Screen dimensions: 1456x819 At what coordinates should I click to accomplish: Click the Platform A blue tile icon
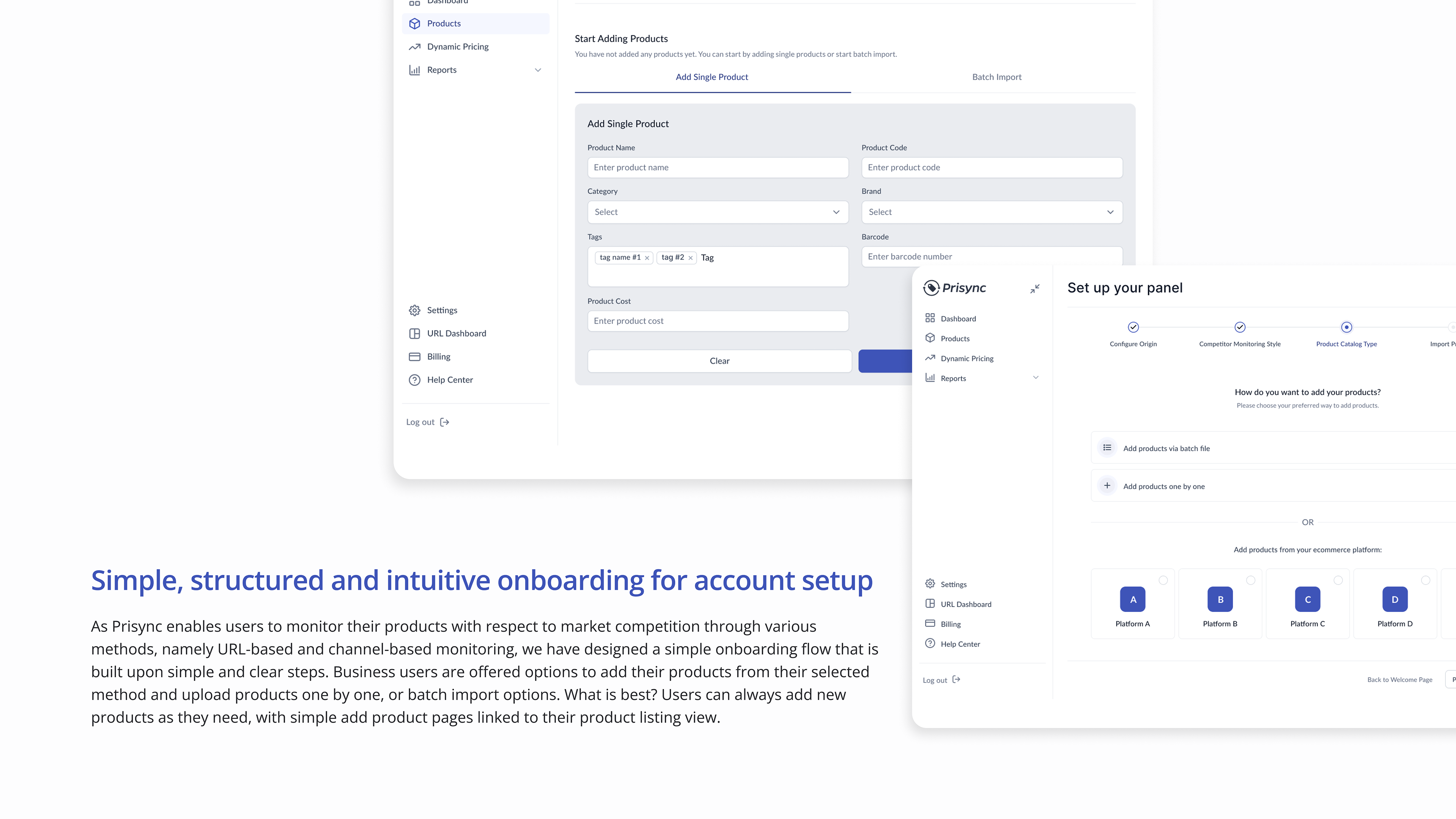tap(1132, 599)
